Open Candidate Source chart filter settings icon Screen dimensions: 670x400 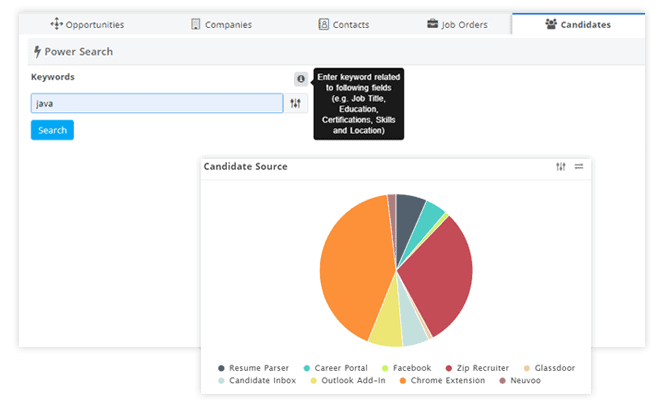561,167
